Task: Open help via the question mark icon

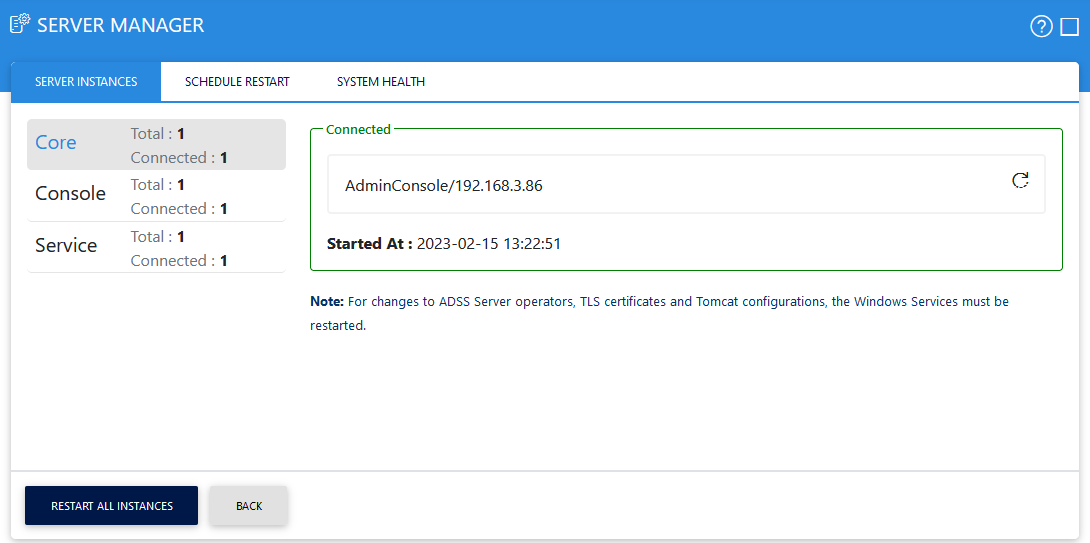Action: click(1041, 27)
